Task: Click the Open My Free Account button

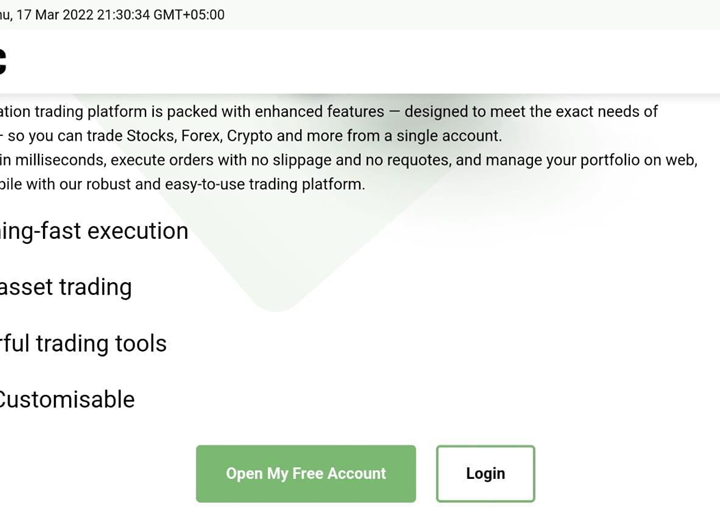Action: coord(305,473)
